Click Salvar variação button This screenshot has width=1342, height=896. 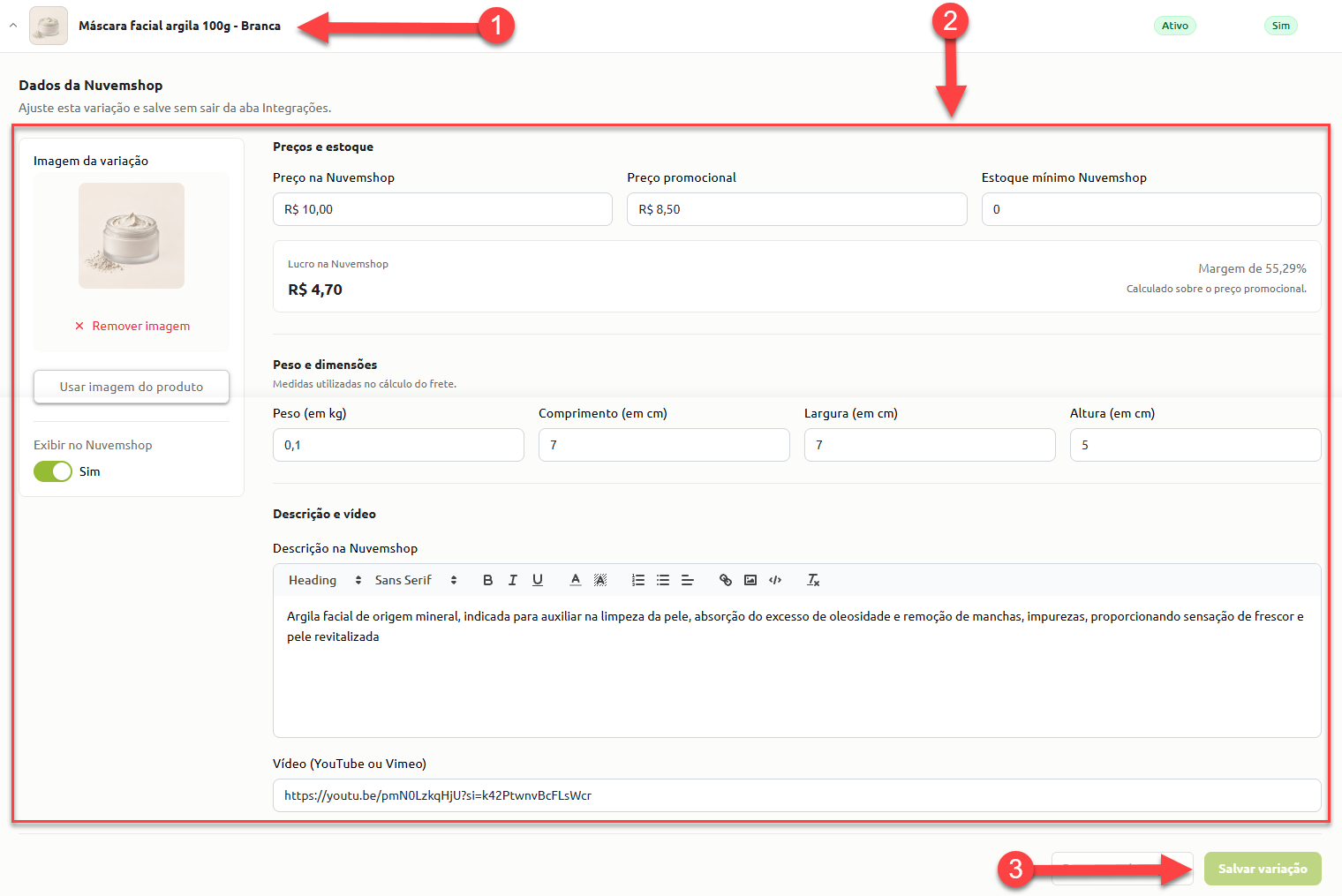pyautogui.click(x=1263, y=869)
